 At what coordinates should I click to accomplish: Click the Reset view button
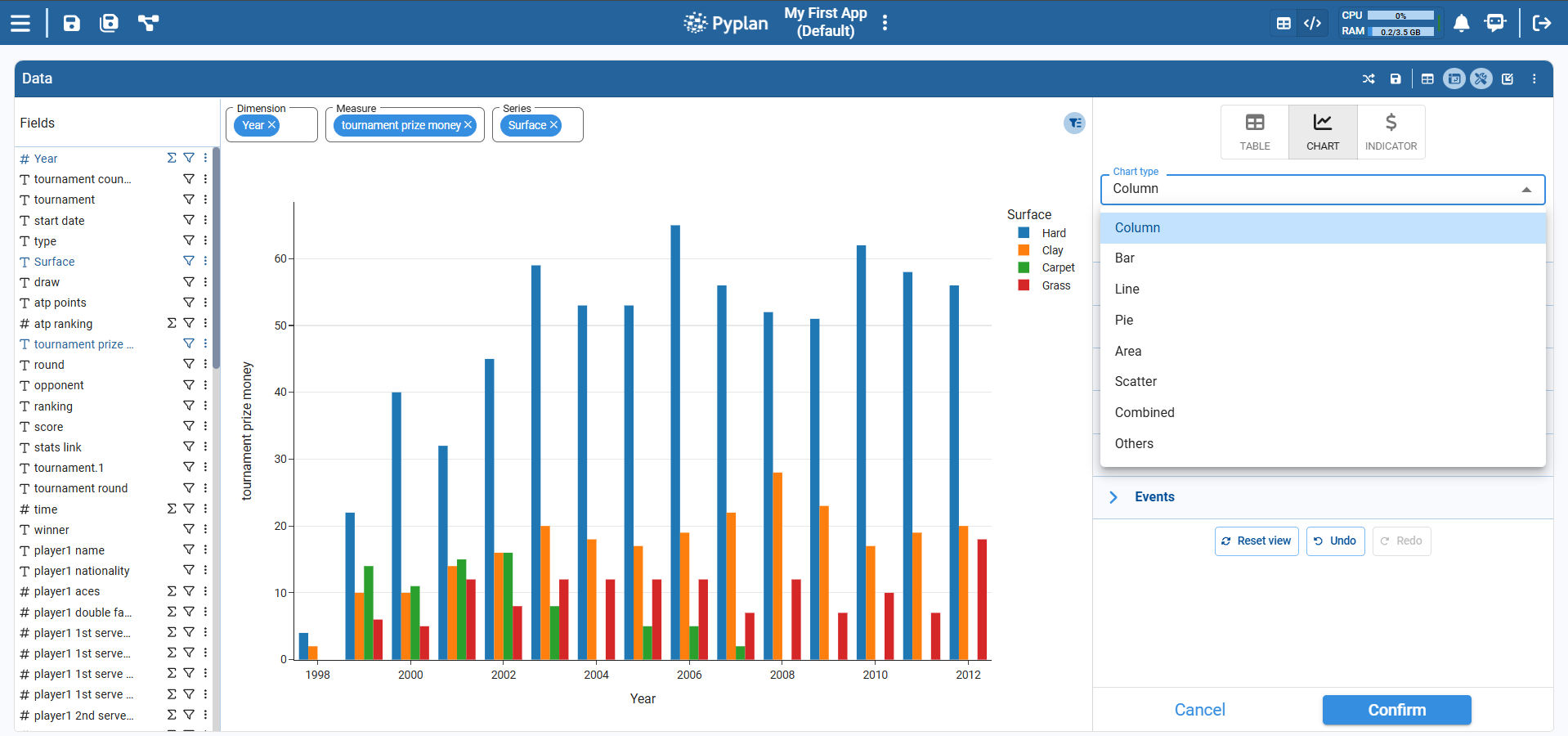[x=1256, y=541]
